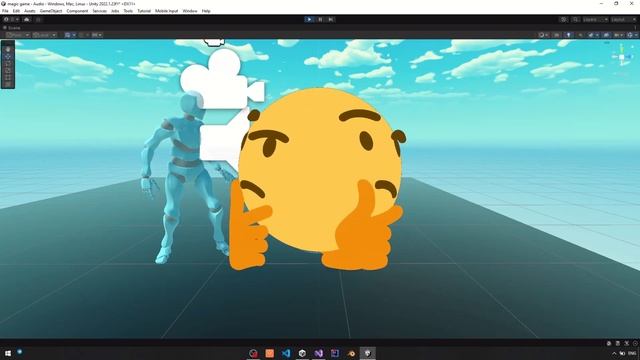Image resolution: width=640 pixels, height=360 pixels.
Task: Click the ENG language indicator
Action: point(632,353)
